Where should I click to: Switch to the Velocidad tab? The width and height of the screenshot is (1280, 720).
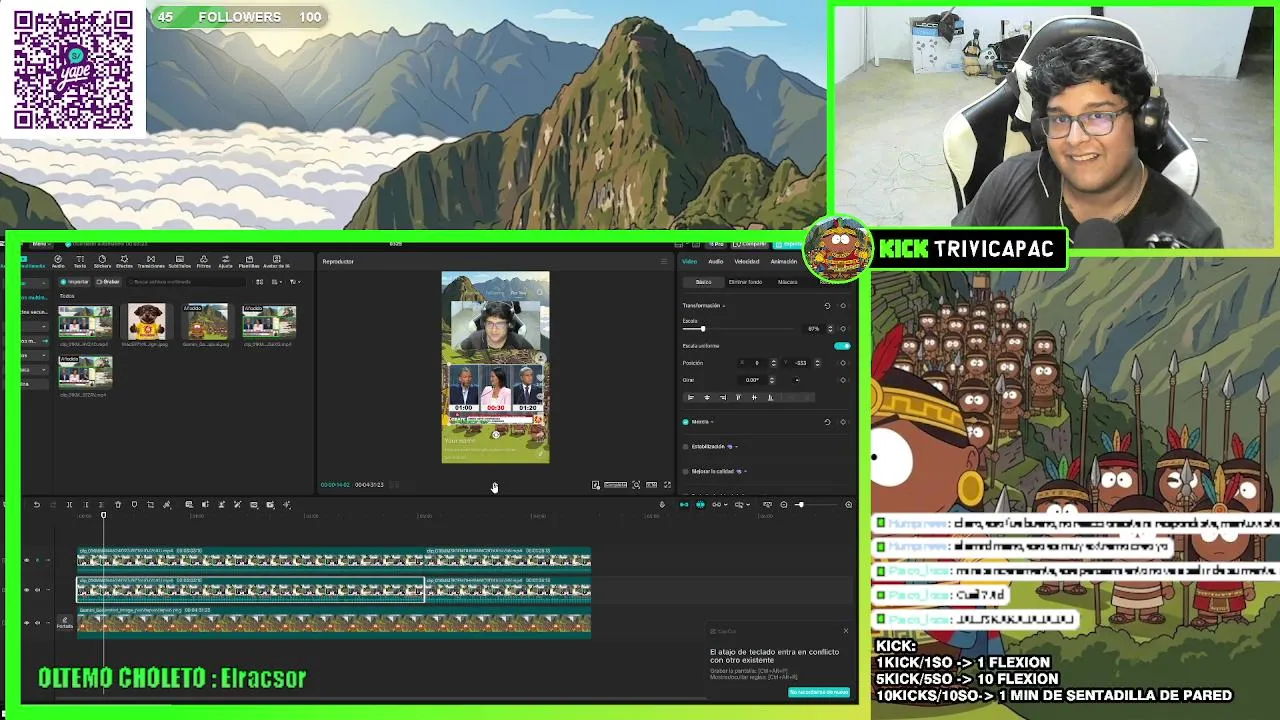[x=747, y=262]
